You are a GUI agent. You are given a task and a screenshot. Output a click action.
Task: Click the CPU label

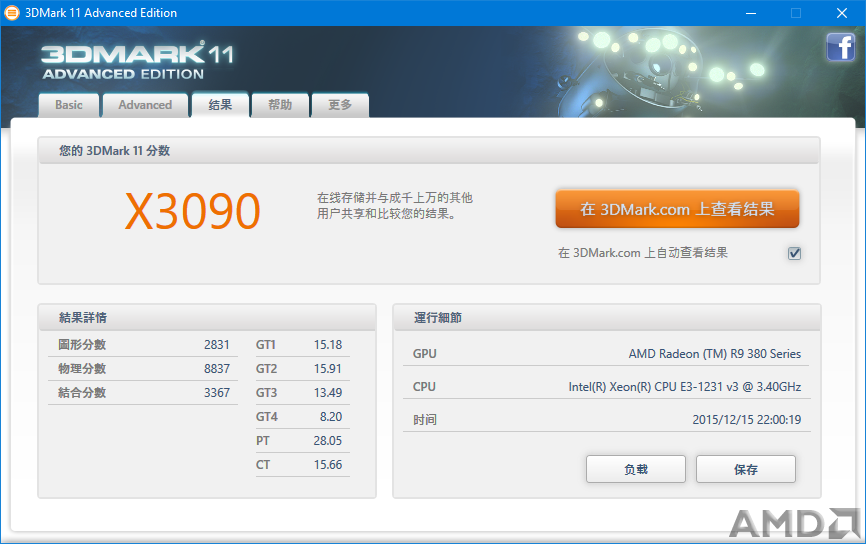click(424, 387)
